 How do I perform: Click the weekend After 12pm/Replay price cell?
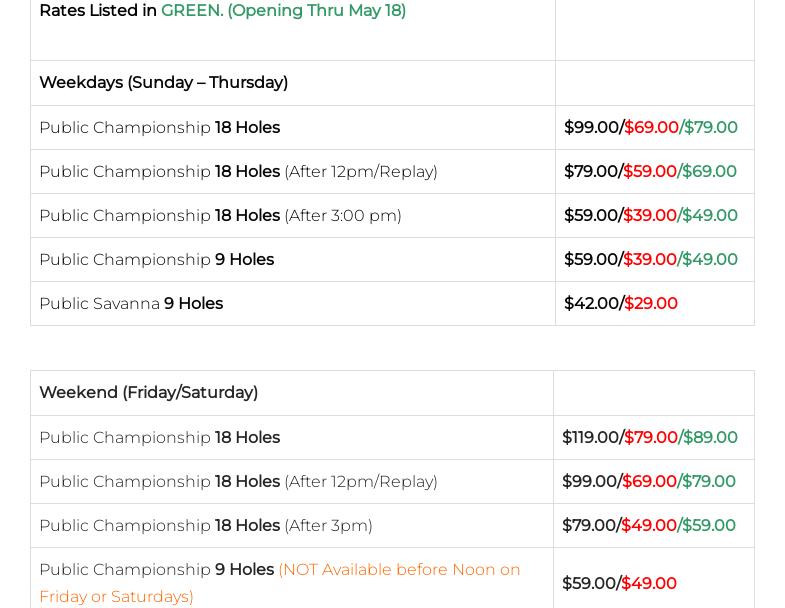point(648,482)
